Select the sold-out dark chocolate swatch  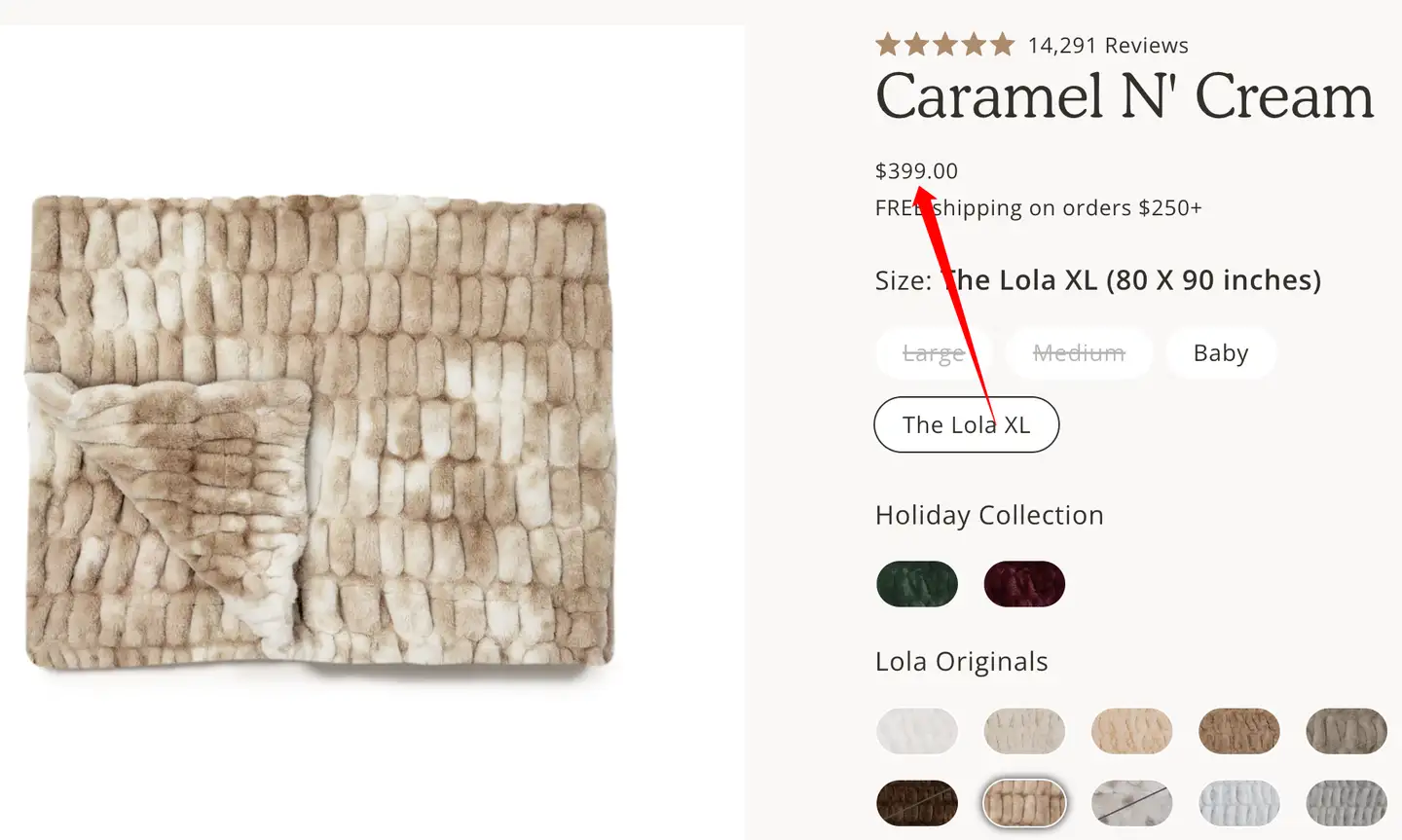917,803
